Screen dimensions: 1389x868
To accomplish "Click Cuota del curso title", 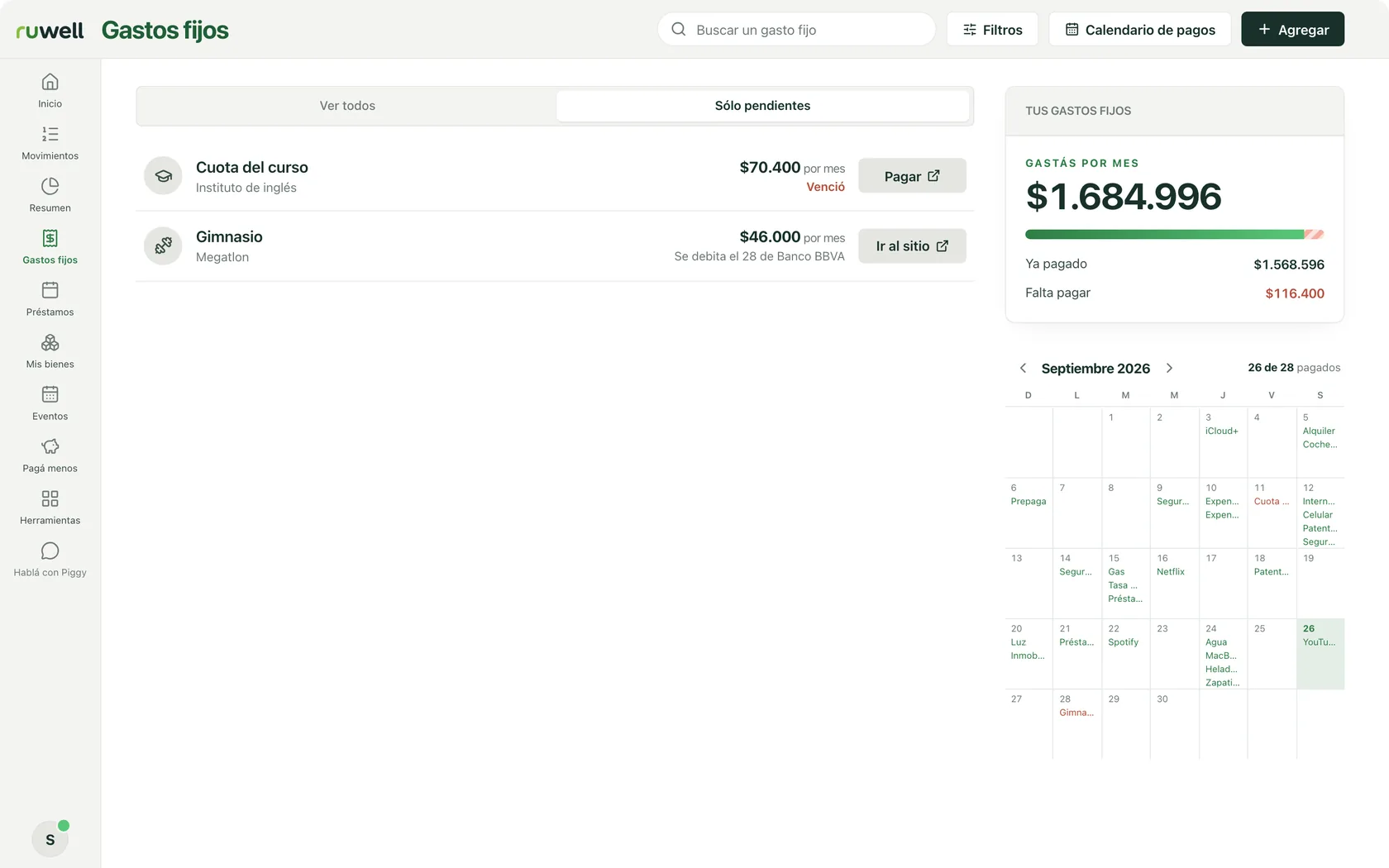I will click(x=252, y=167).
